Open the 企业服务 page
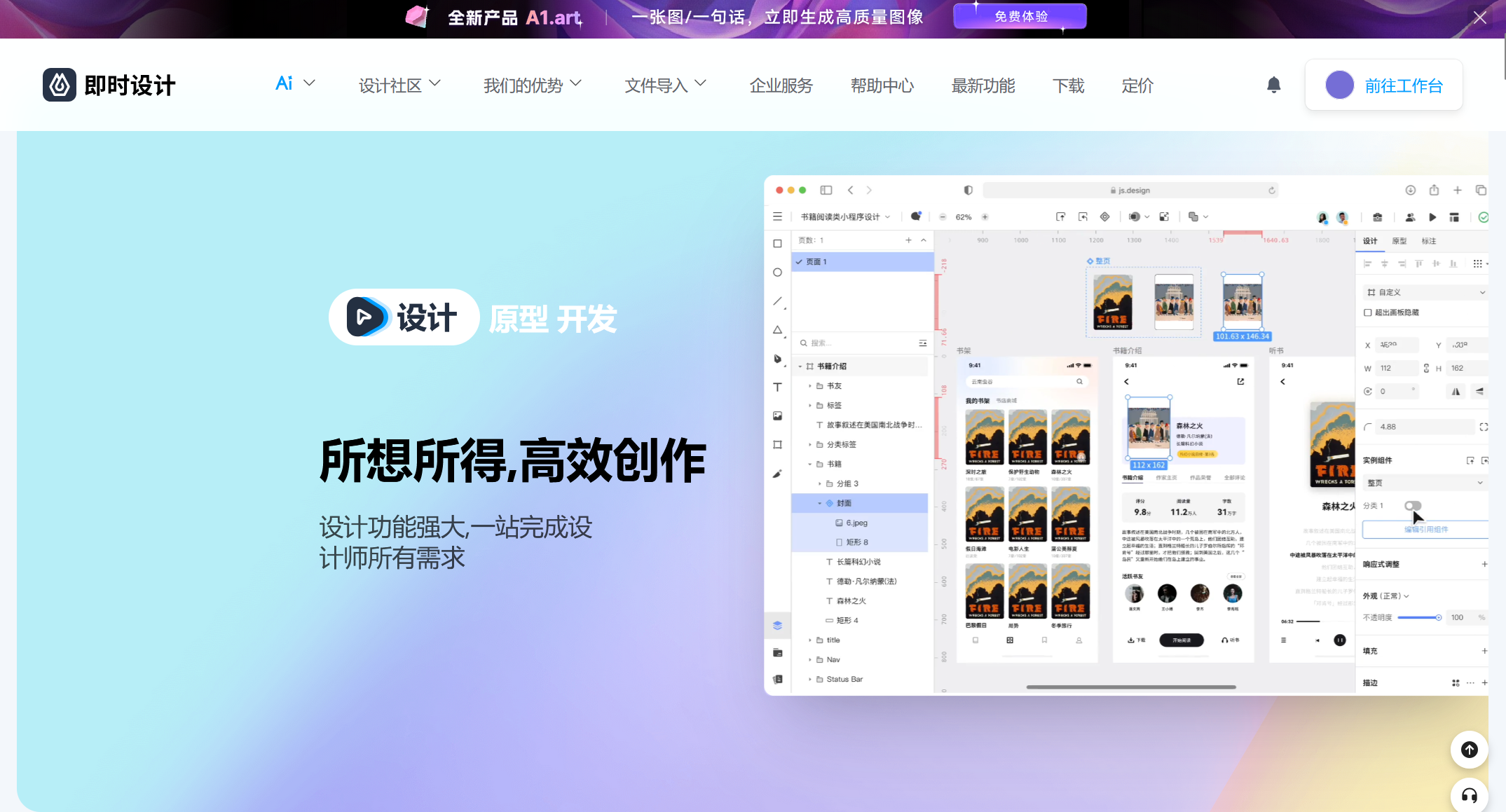The height and width of the screenshot is (812, 1506). pos(781,85)
